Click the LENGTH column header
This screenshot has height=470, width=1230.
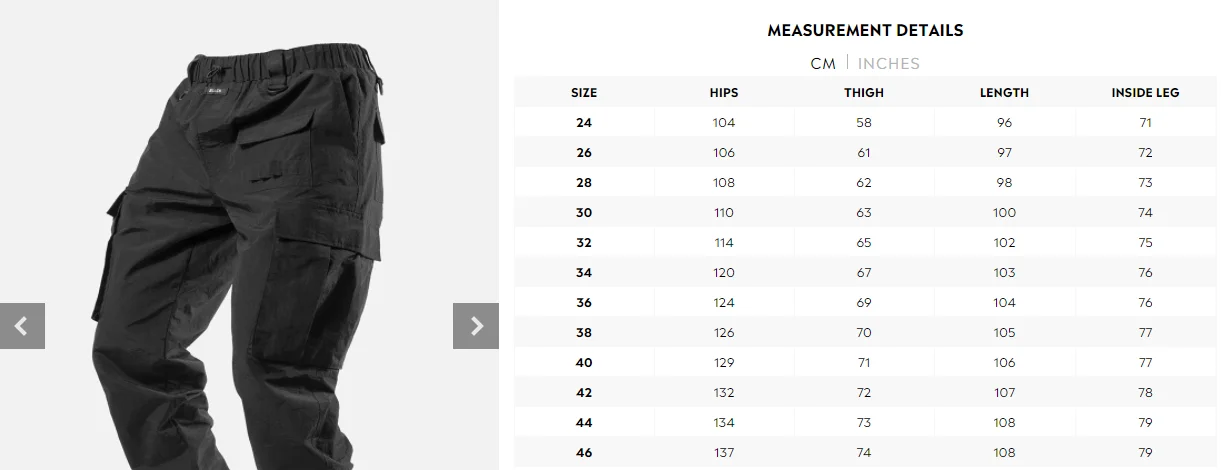click(1005, 93)
